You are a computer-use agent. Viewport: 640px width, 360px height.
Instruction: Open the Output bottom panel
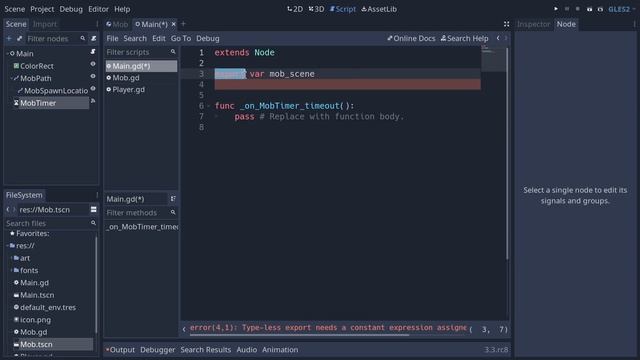120,350
